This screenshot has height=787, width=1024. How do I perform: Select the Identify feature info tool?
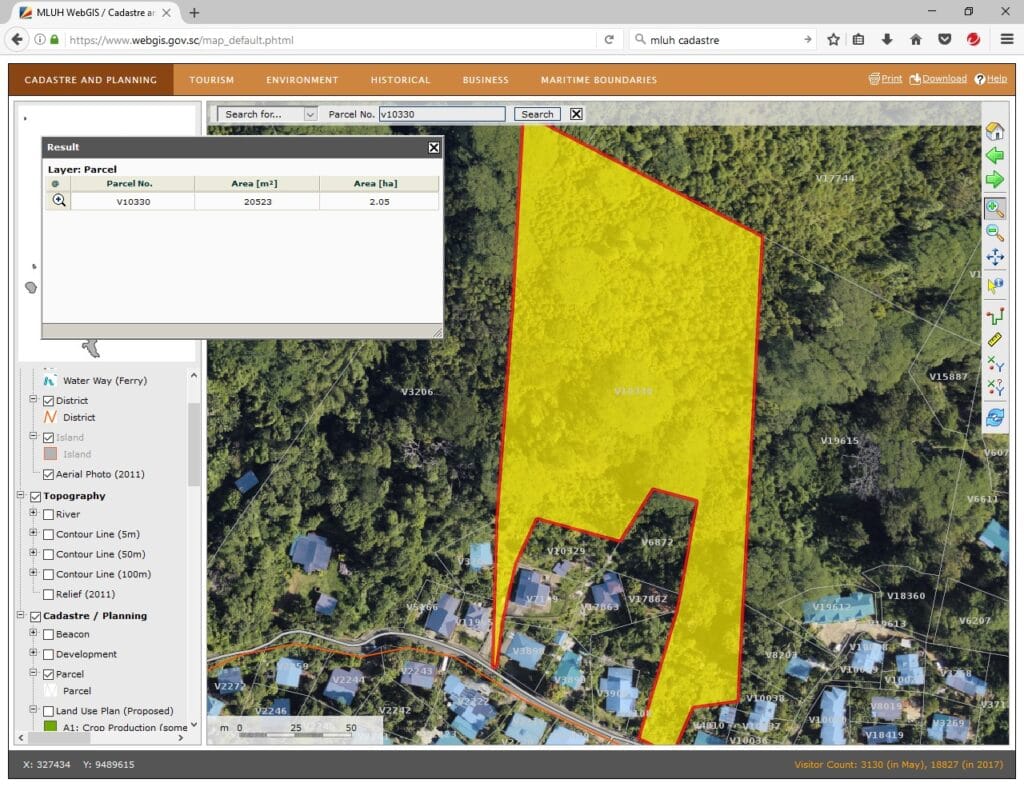coord(994,285)
